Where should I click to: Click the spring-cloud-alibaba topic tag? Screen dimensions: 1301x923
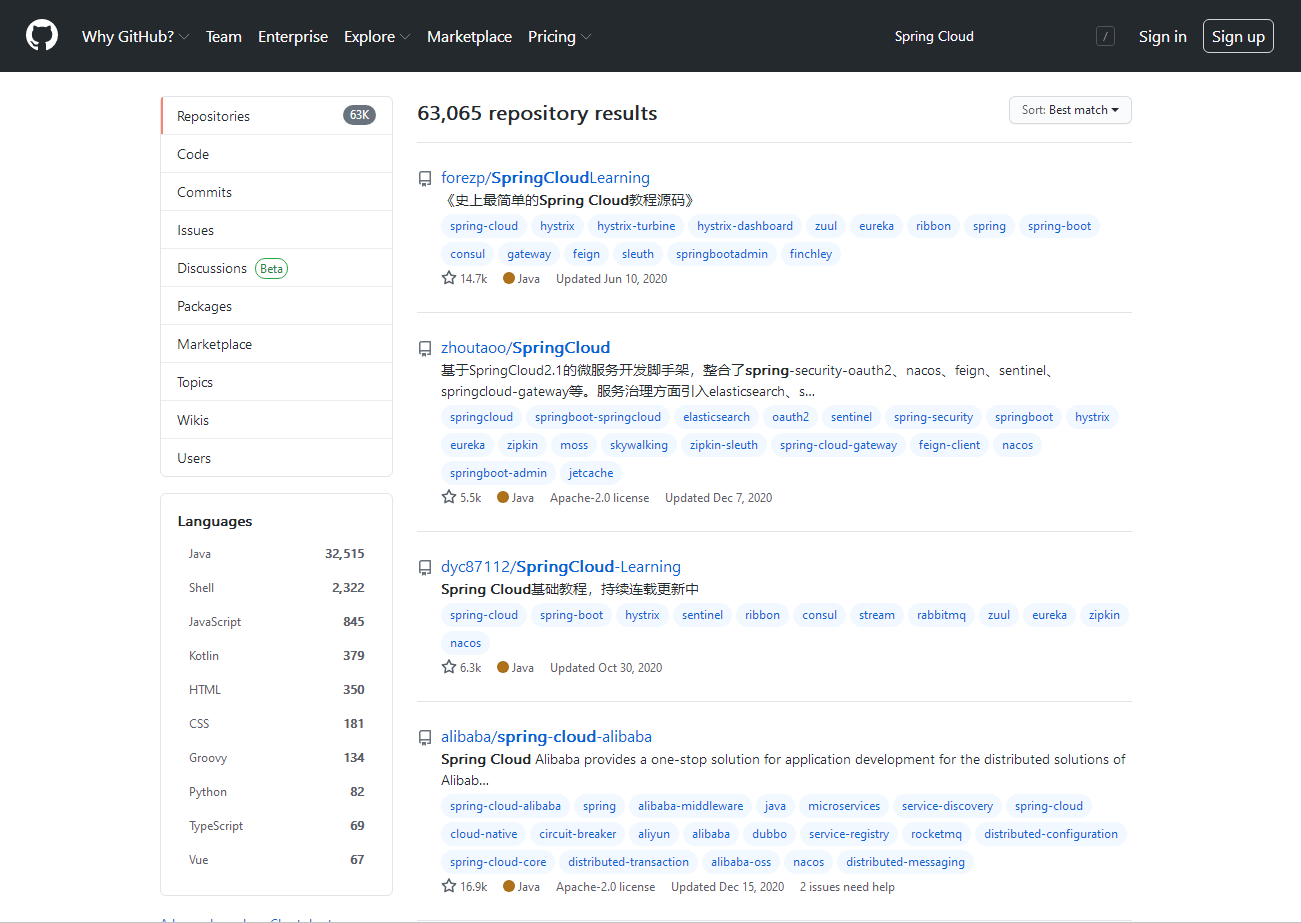tap(505, 806)
